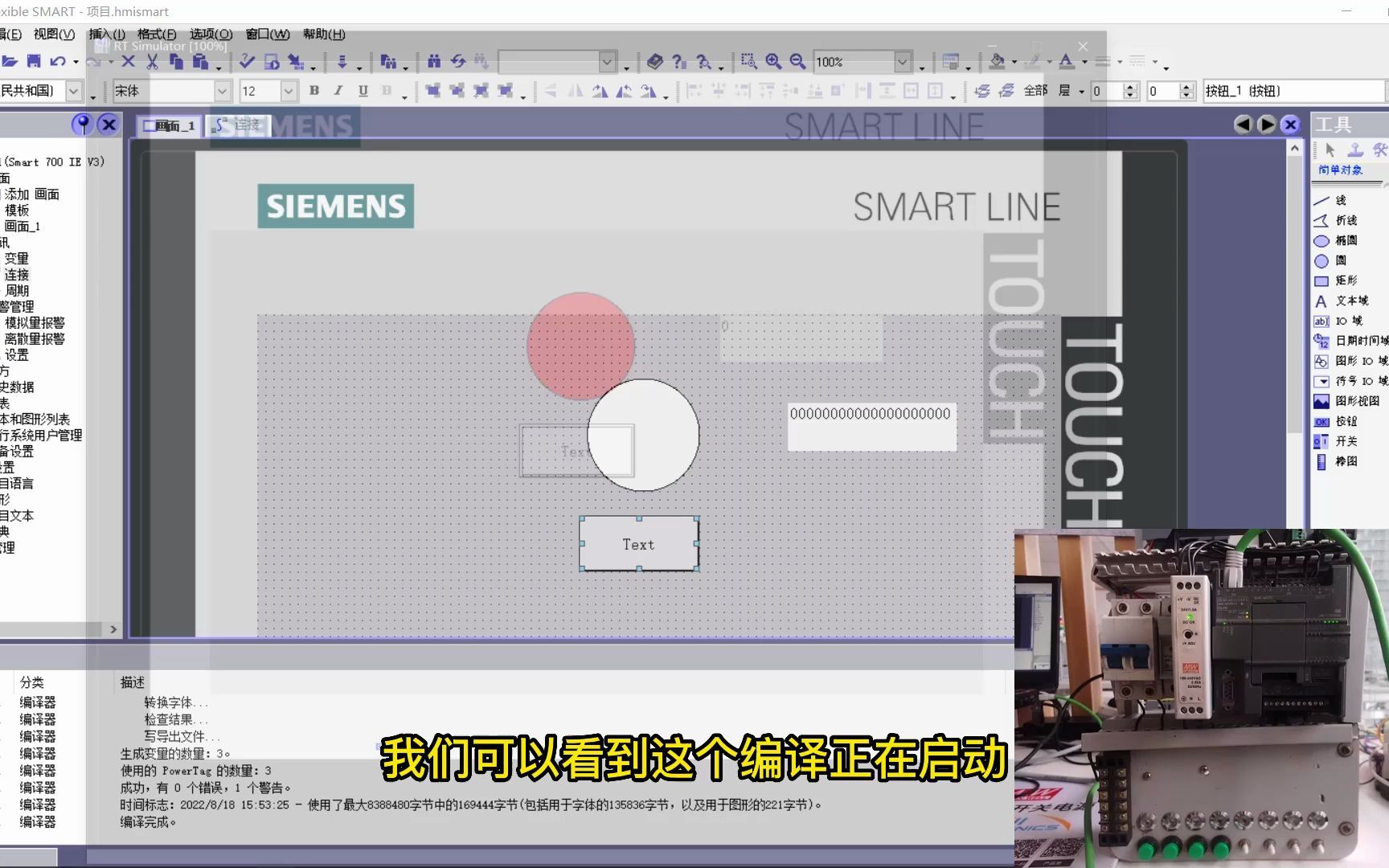Toggle Italic formatting
Viewport: 1389px width, 868px height.
(338, 91)
